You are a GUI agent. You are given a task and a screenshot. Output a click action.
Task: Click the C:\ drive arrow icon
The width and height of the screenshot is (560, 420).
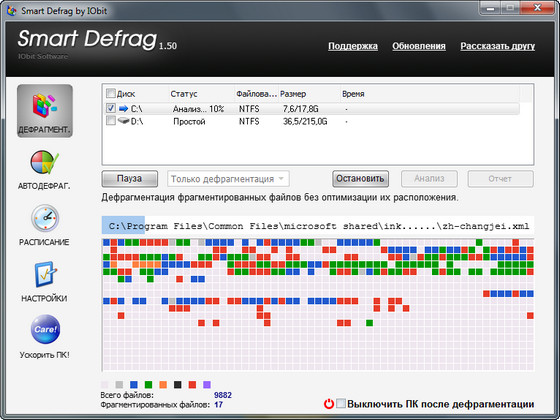(123, 109)
